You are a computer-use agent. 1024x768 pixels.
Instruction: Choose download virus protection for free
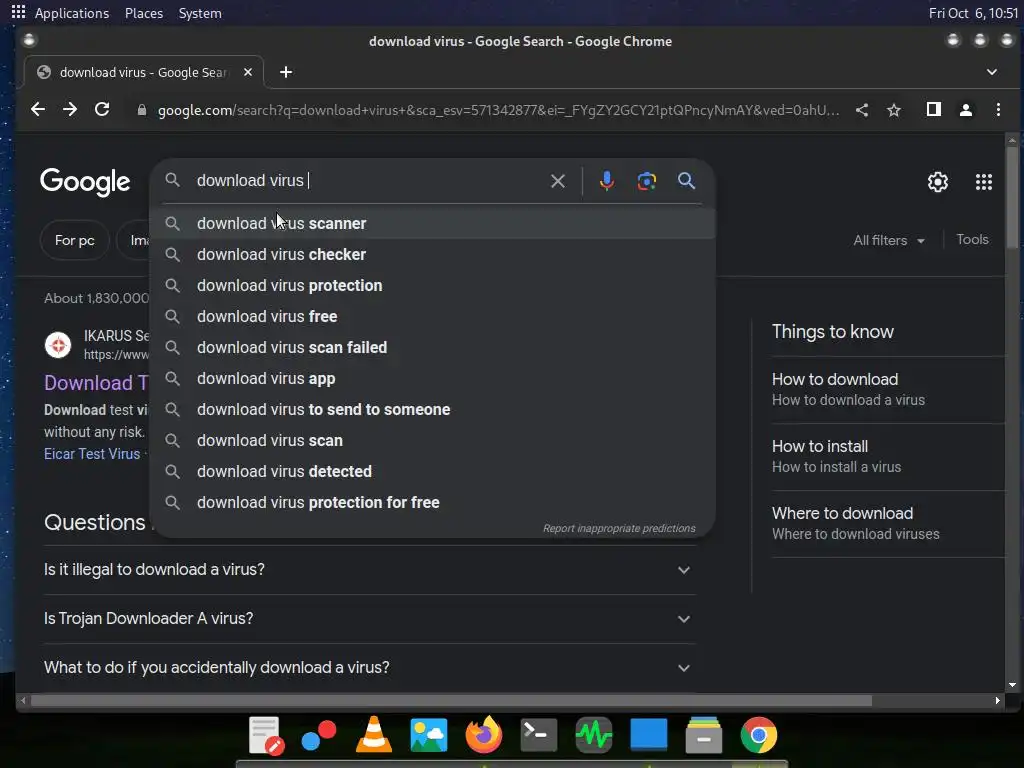432,503
